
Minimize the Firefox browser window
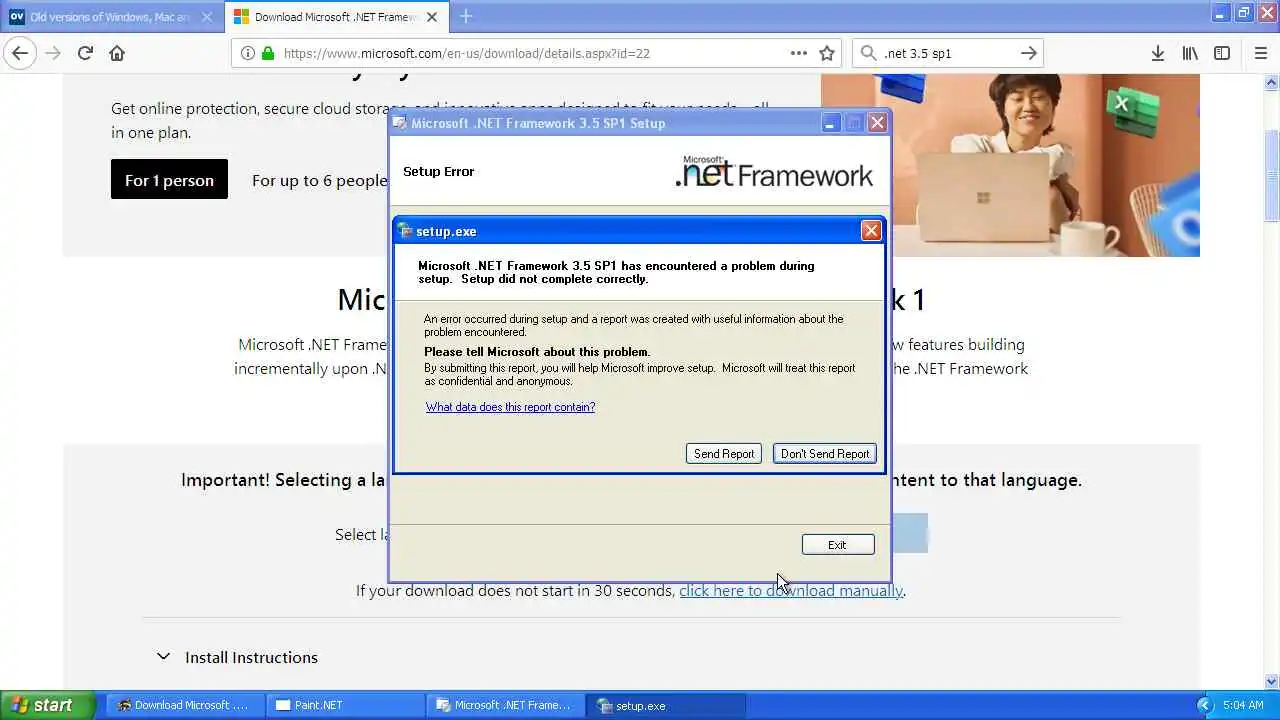tap(1220, 13)
